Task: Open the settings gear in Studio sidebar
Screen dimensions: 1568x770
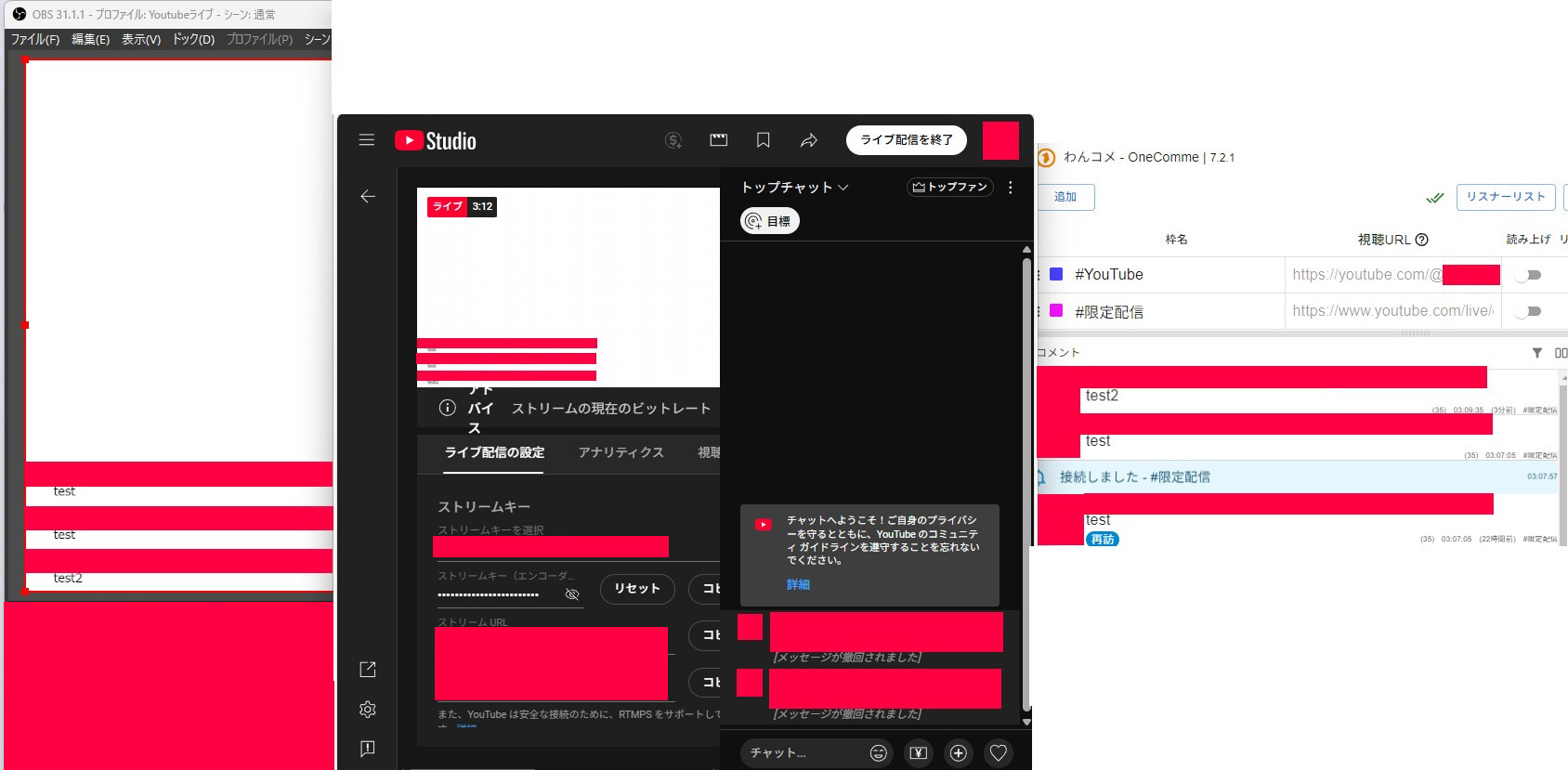Action: pos(368,710)
